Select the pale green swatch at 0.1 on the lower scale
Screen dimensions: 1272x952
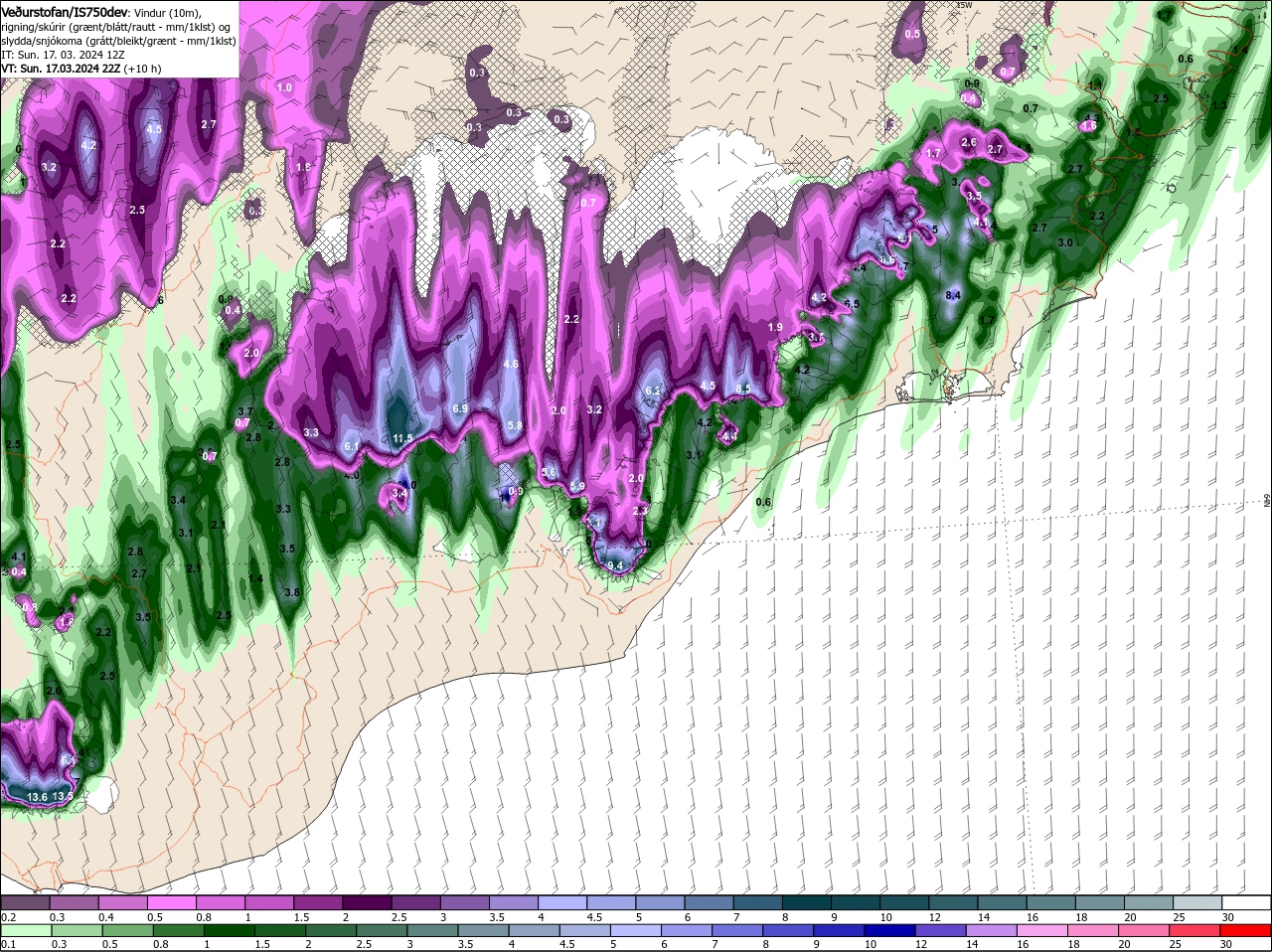(25, 931)
